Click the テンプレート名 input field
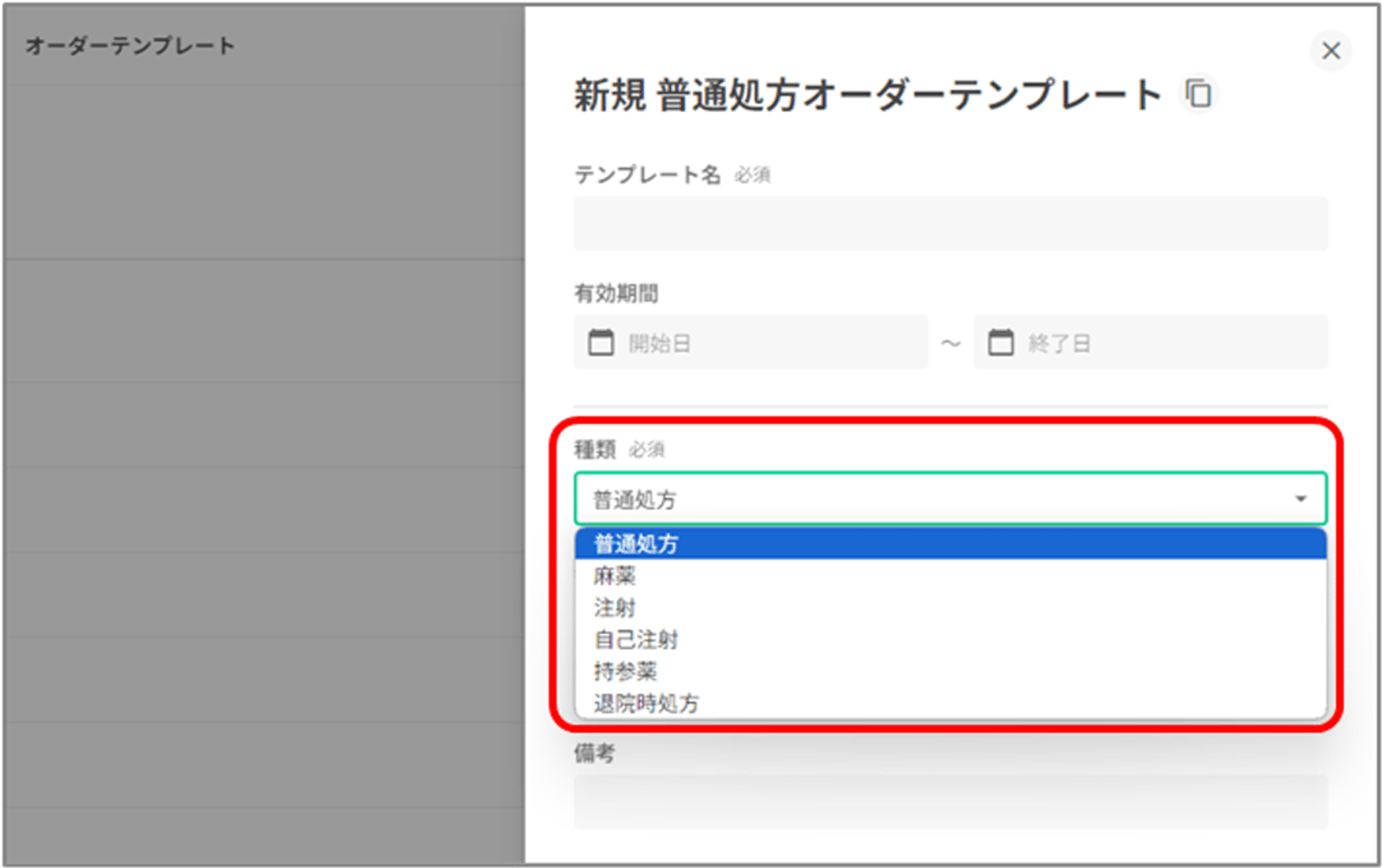 point(950,224)
